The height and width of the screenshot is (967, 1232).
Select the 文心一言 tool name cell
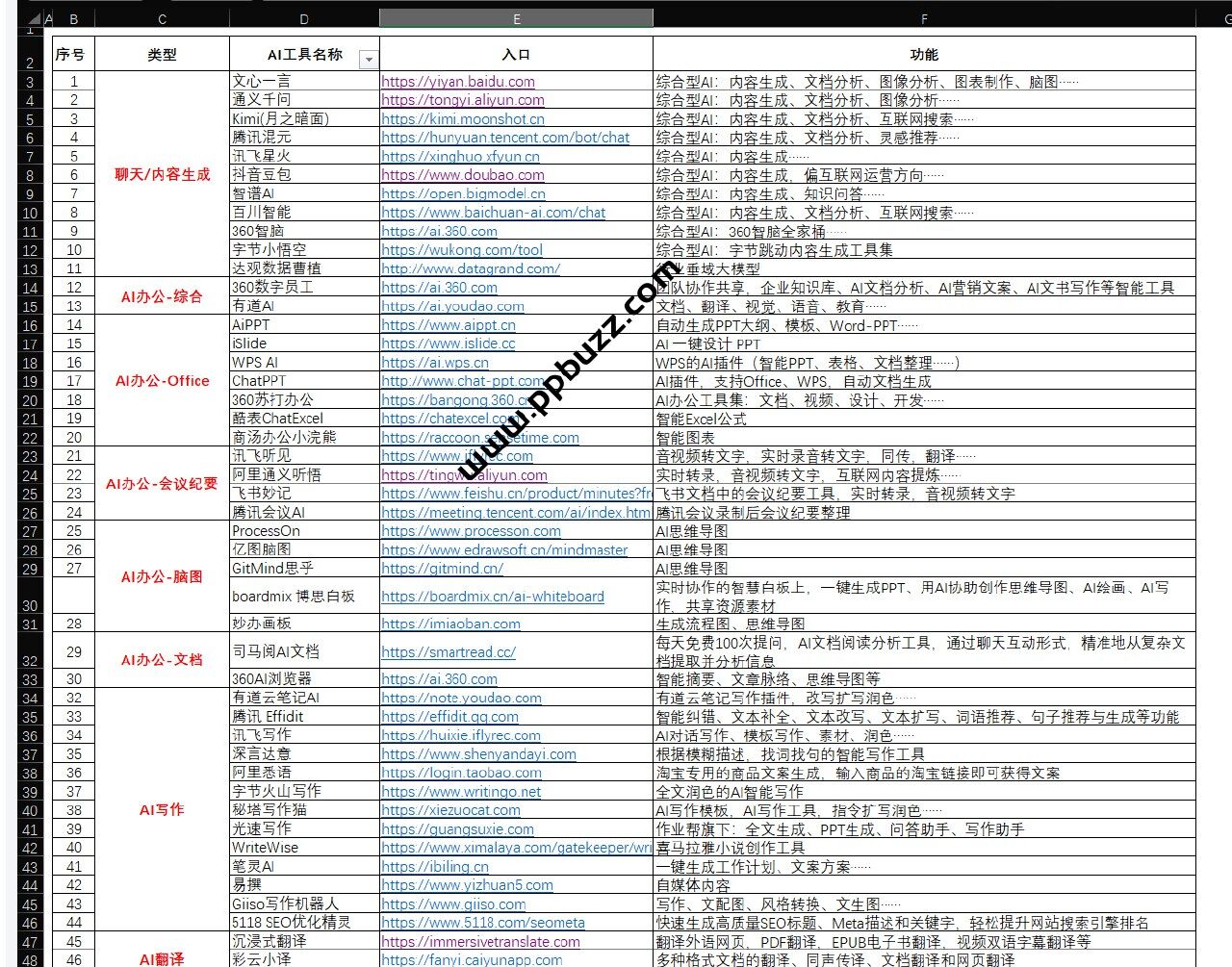pyautogui.click(x=304, y=81)
